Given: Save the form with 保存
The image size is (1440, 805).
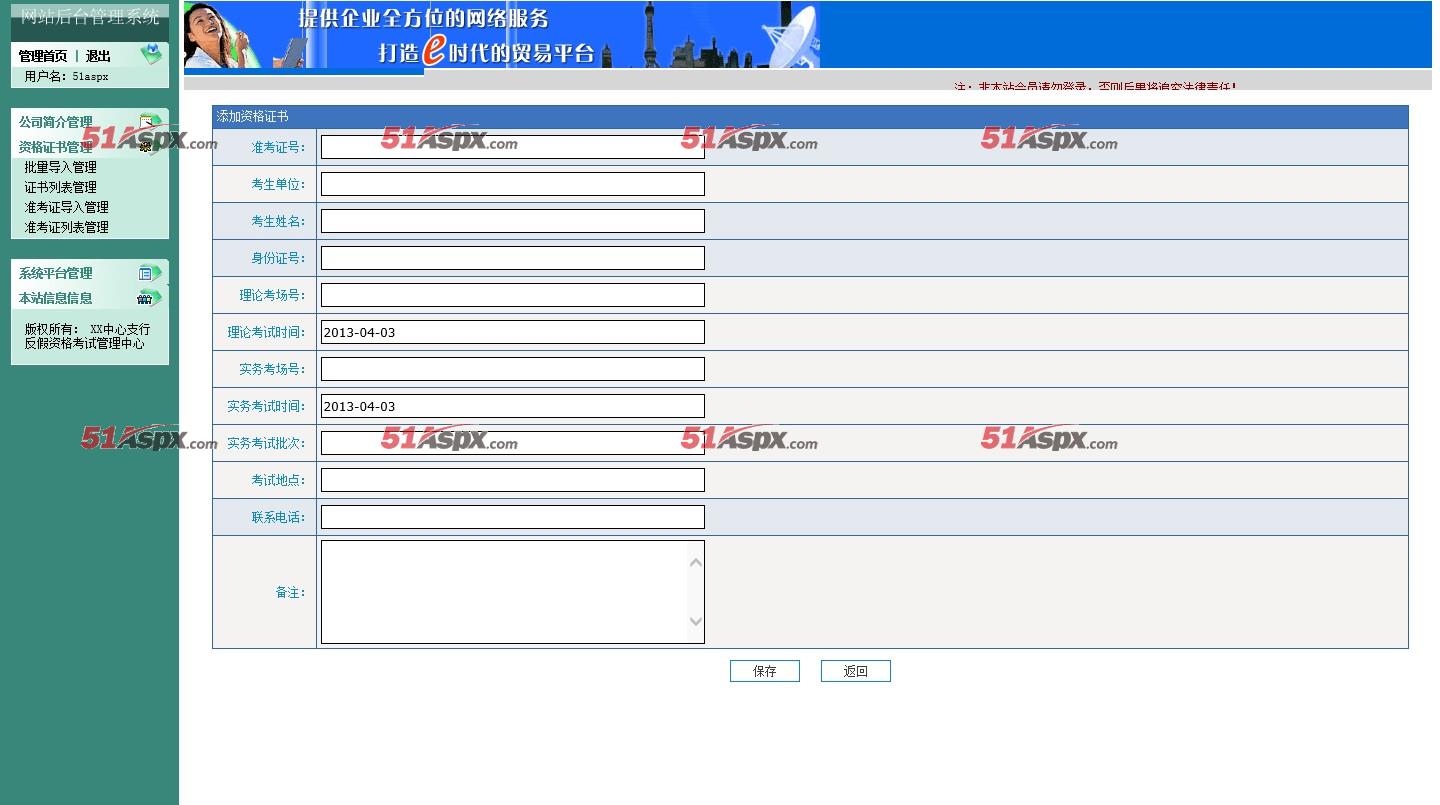Looking at the screenshot, I should coord(765,671).
